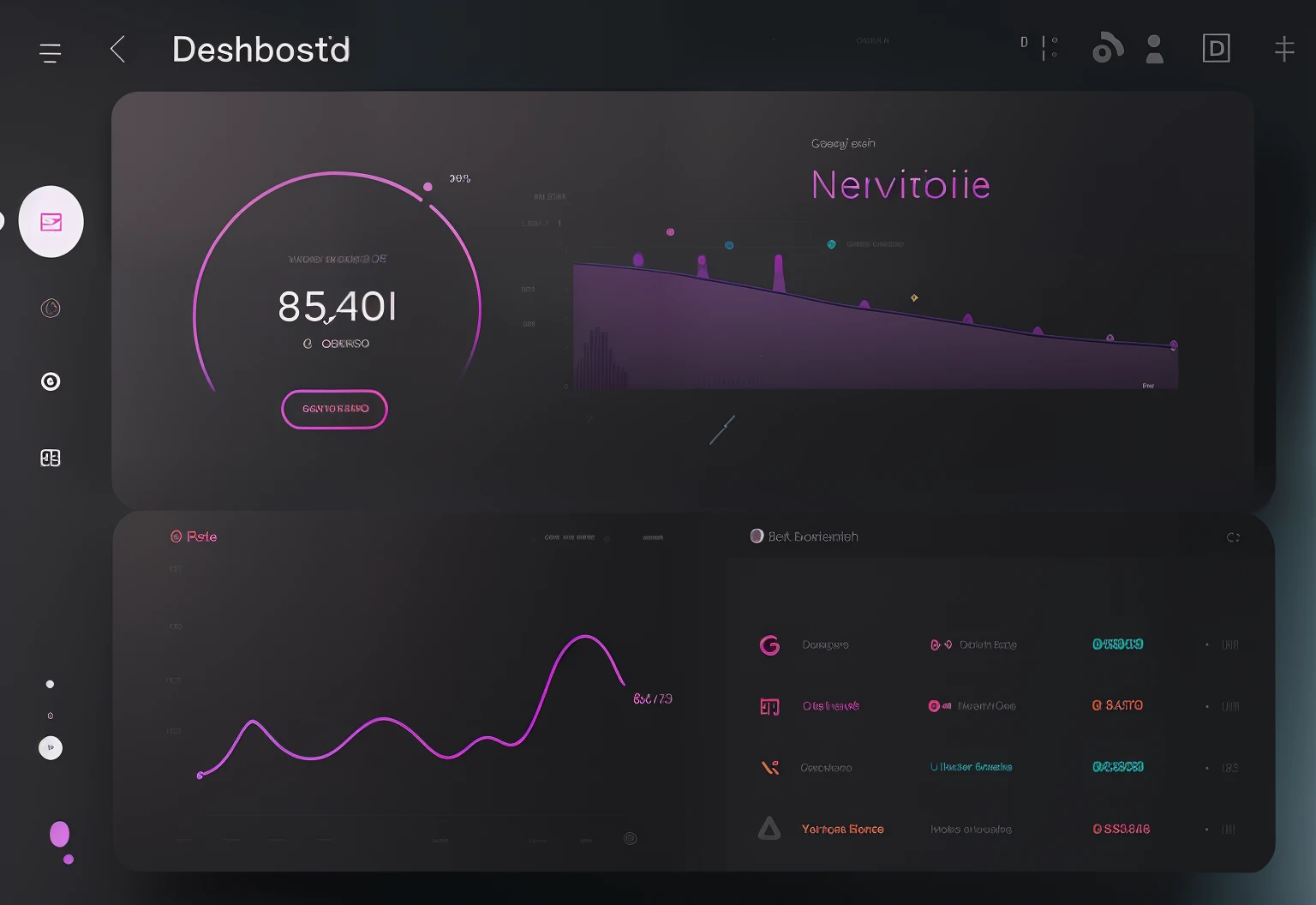Click the pink outlined button under 85,401
Screen dimensions: 1316x905
[335, 409]
